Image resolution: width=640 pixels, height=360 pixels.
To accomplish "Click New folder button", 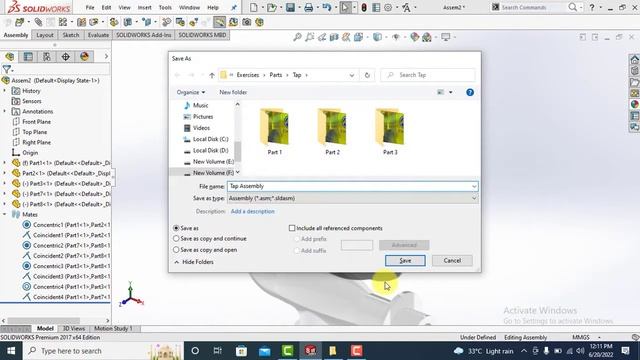I will click(x=233, y=92).
